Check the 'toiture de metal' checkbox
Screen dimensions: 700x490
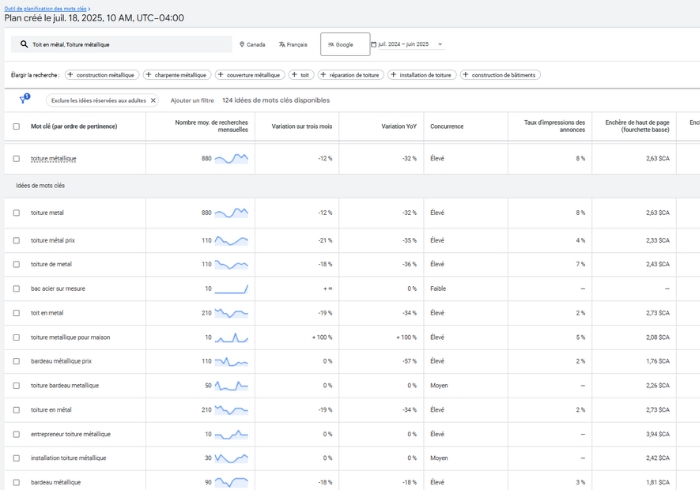[x=17, y=264]
